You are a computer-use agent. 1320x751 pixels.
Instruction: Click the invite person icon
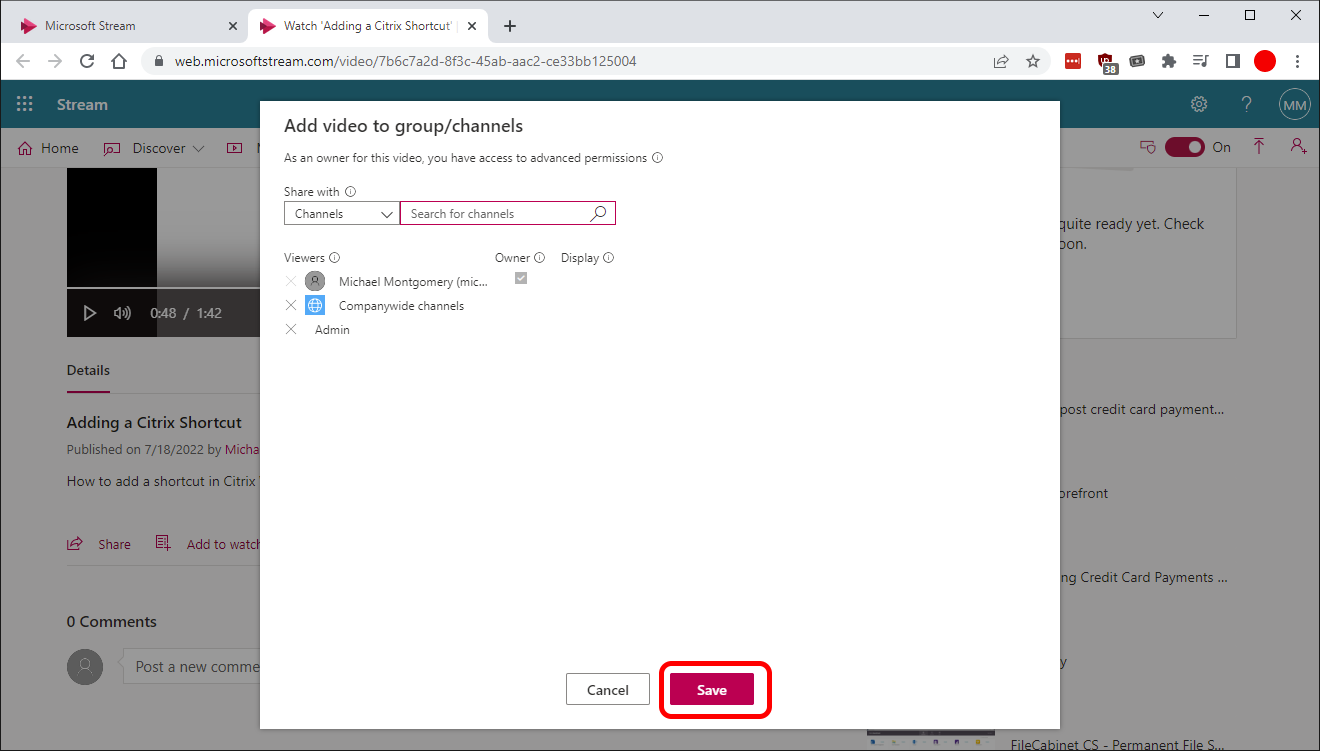[1298, 147]
